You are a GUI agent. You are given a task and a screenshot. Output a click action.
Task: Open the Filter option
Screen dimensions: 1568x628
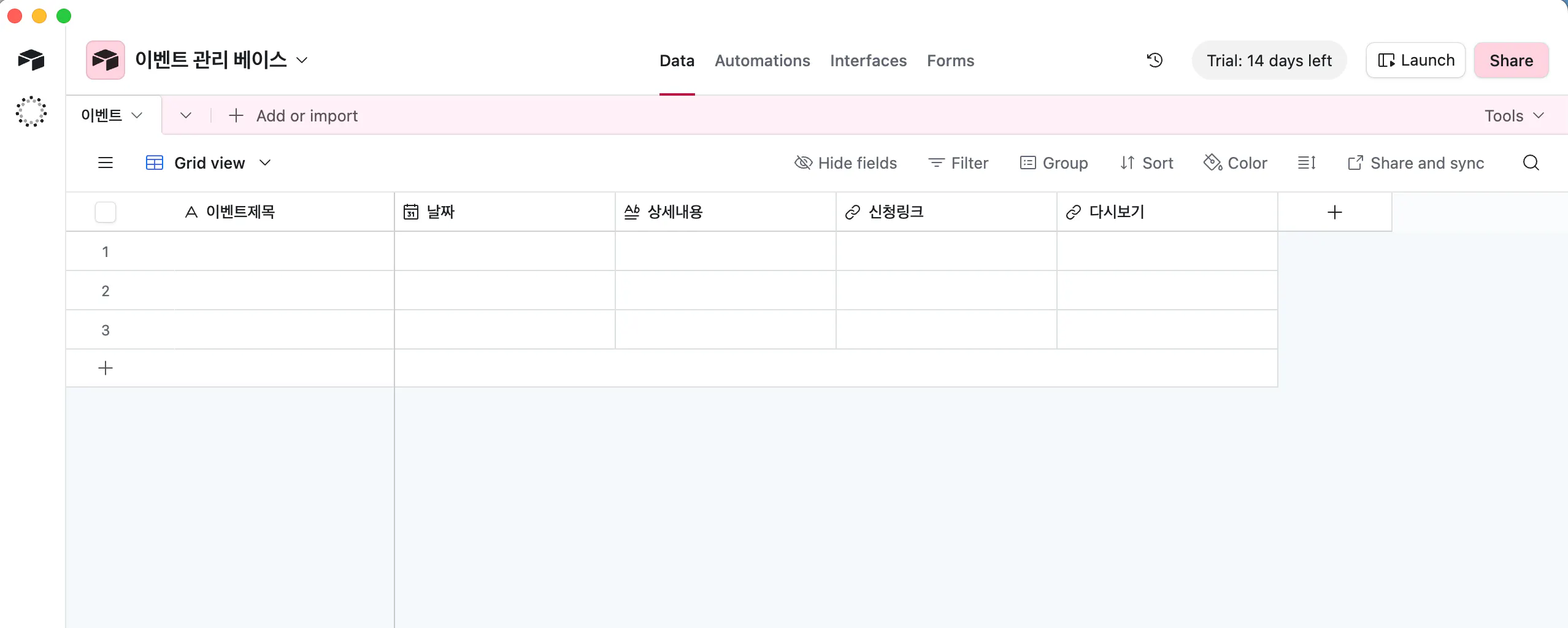[958, 163]
